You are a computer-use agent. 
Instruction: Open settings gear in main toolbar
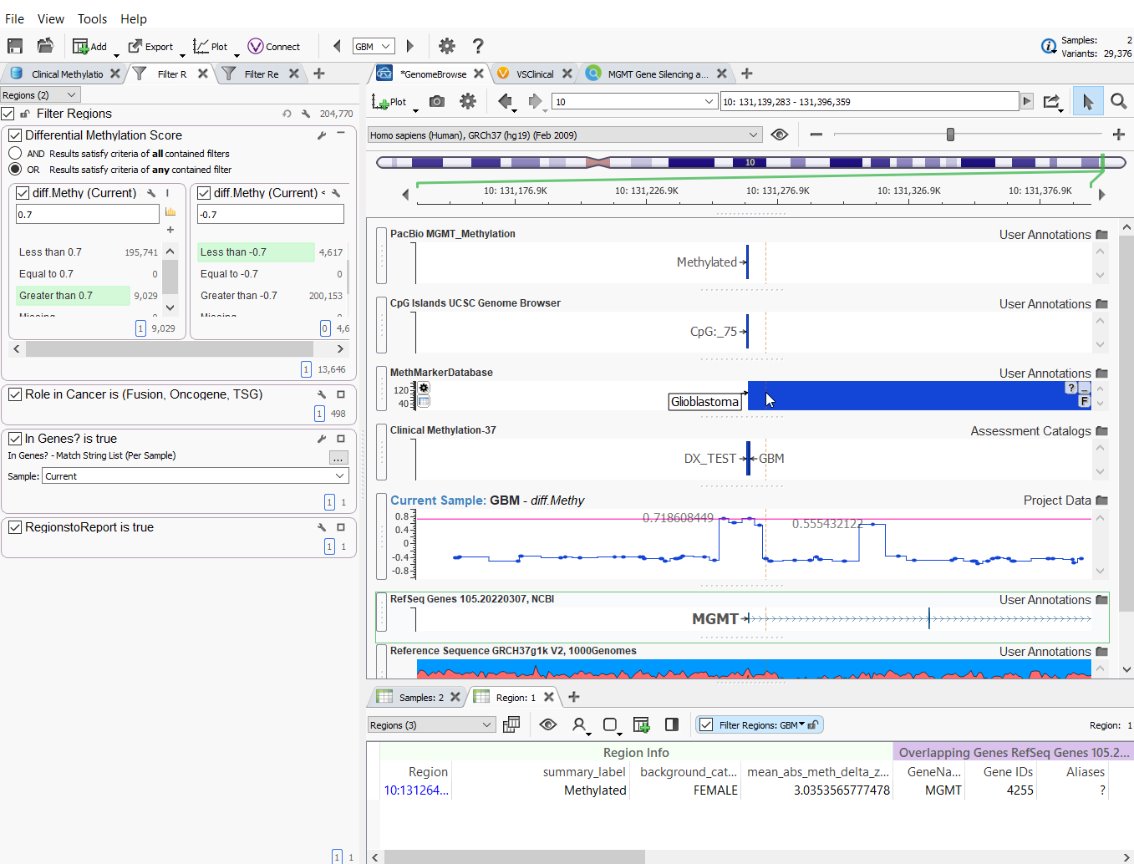447,46
